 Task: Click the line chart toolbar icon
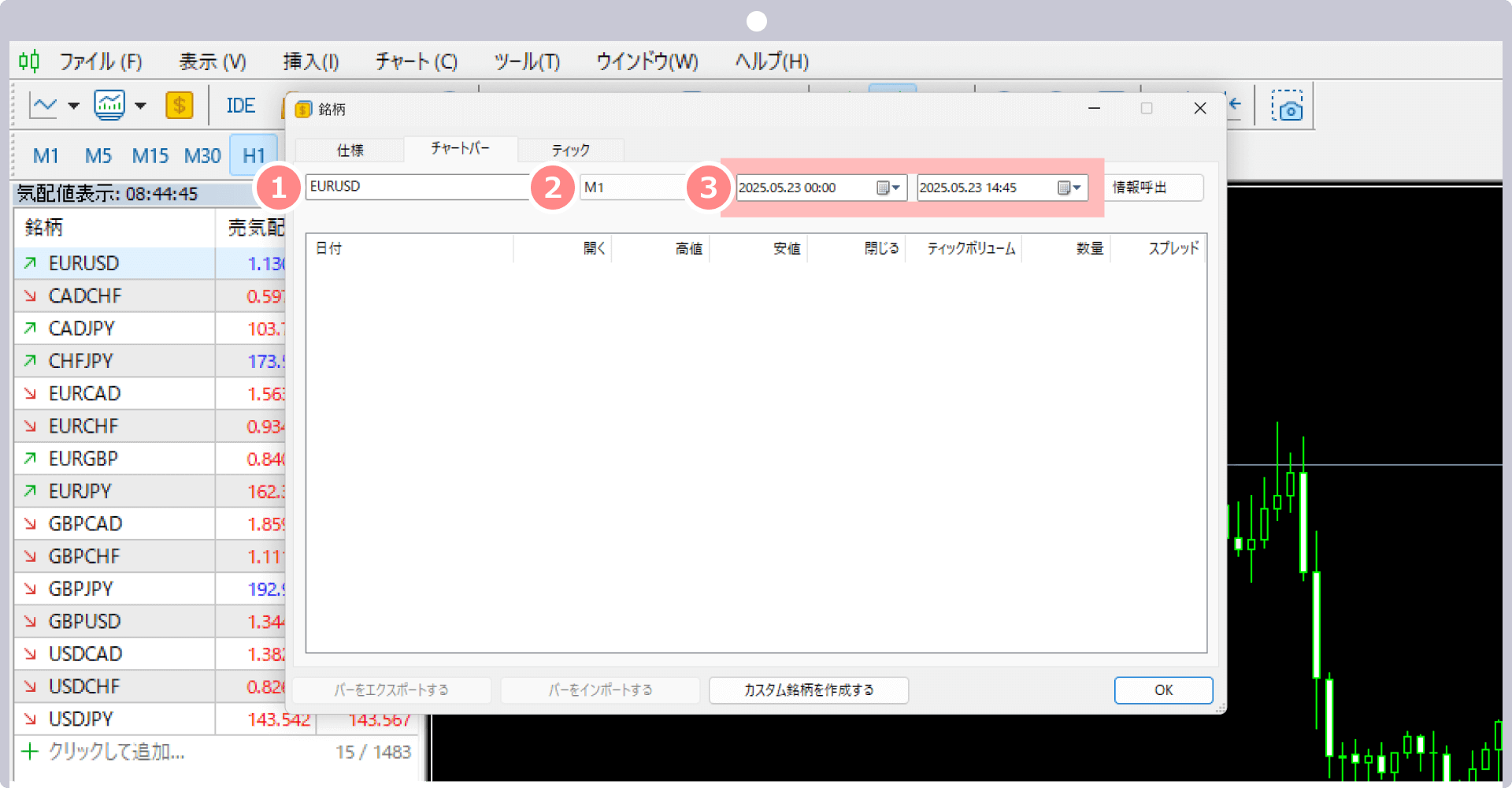[x=43, y=105]
